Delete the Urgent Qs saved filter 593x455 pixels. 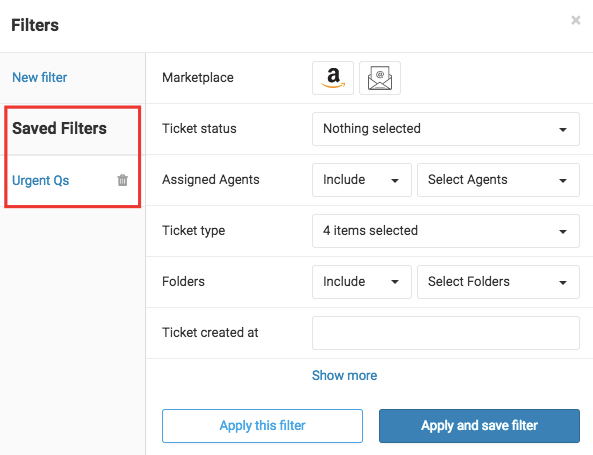tap(123, 180)
